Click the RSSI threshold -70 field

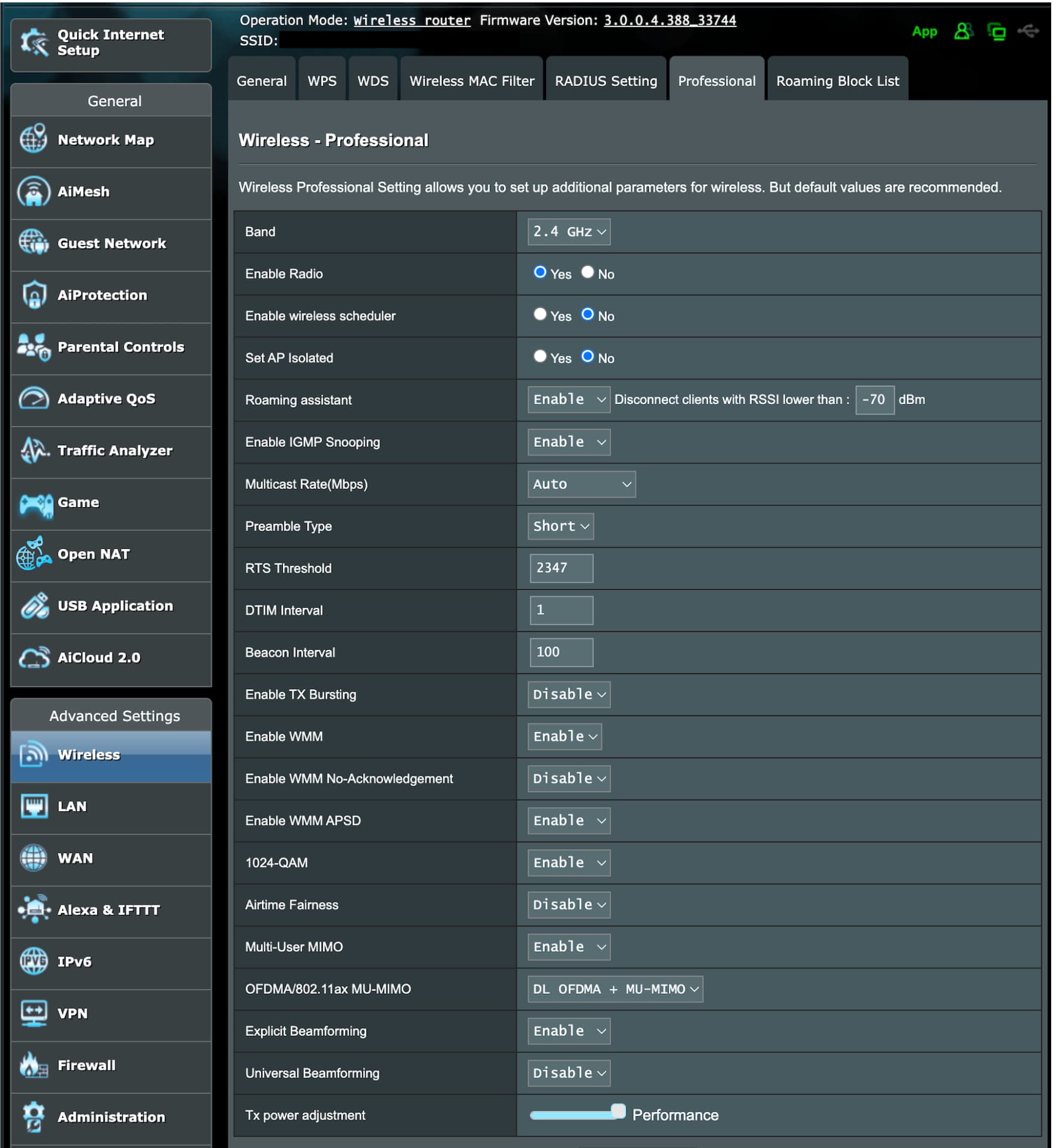tap(875, 400)
